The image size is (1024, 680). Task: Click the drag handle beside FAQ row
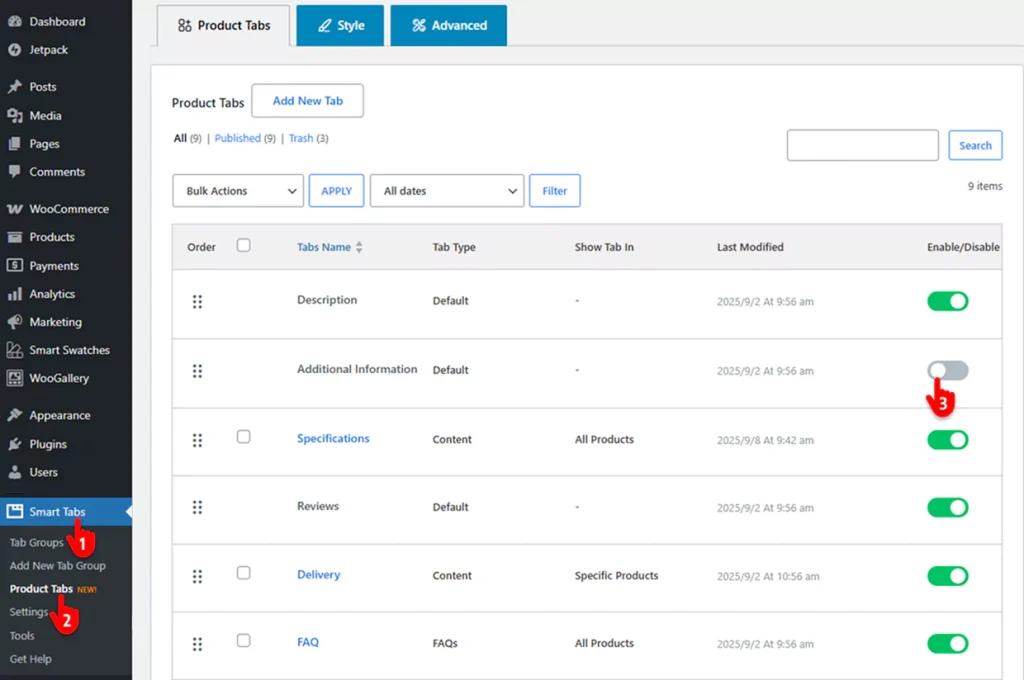(x=197, y=643)
